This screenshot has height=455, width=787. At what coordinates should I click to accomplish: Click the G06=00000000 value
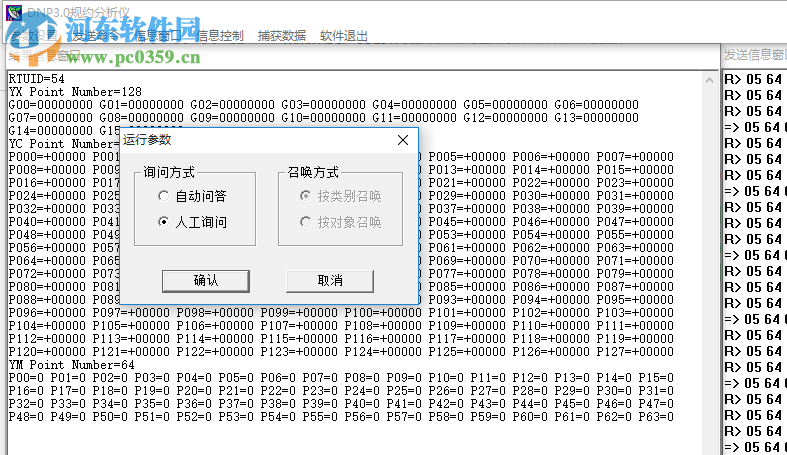point(596,105)
